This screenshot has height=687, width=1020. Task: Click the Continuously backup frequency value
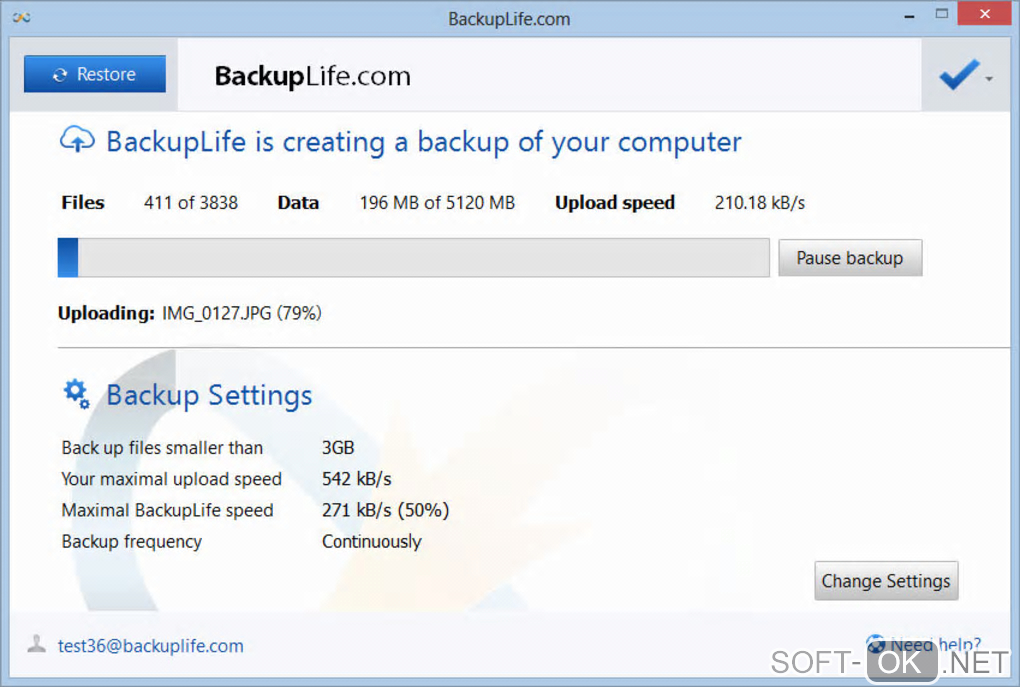(371, 542)
